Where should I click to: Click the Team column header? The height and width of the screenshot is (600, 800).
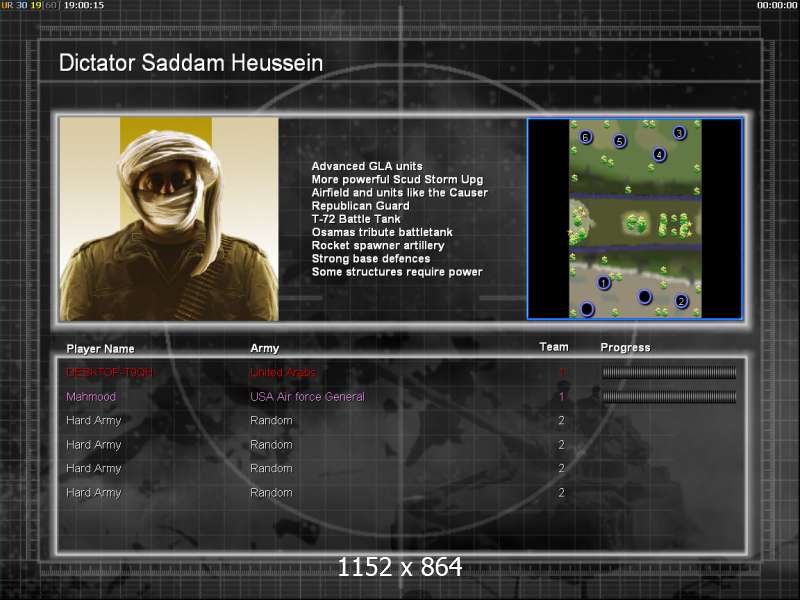click(x=554, y=347)
